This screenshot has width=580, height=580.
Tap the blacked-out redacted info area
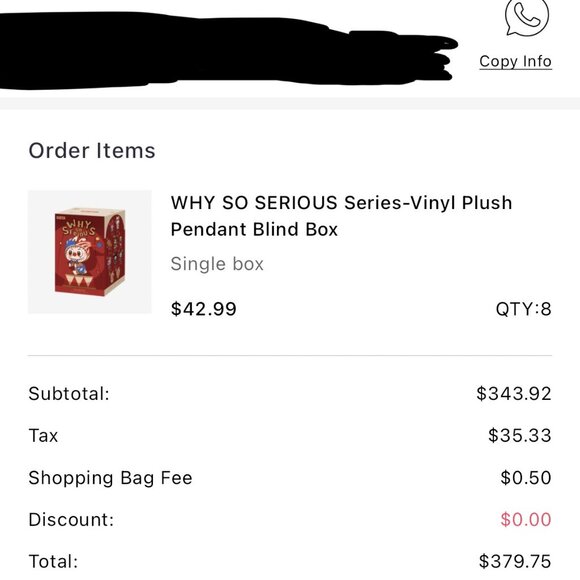pos(226,51)
